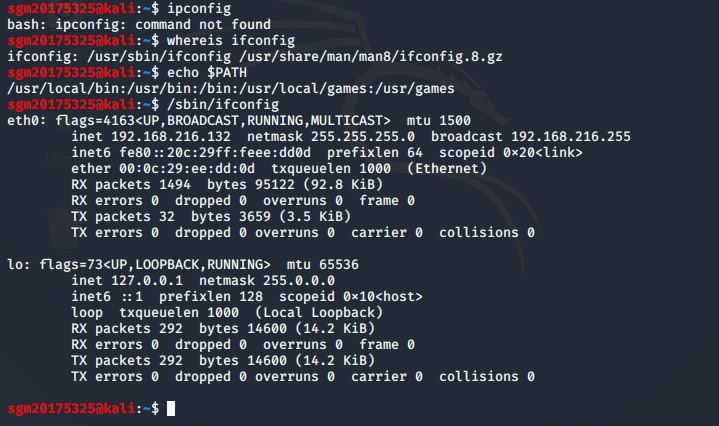This screenshot has width=719, height=426.
Task: Click the '(Local Loopback)' text
Action: [319, 313]
